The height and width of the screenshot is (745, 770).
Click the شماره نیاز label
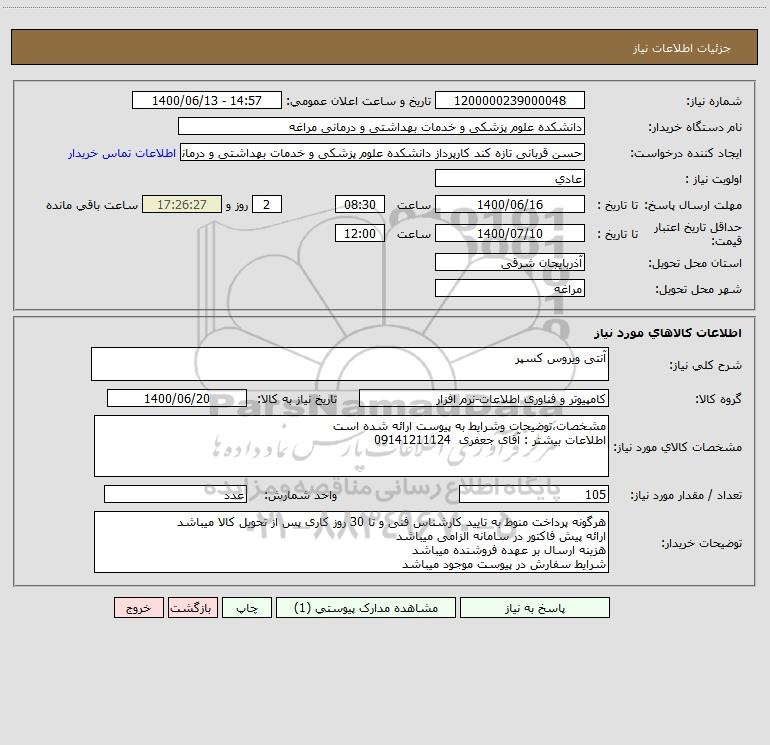pyautogui.click(x=714, y=102)
